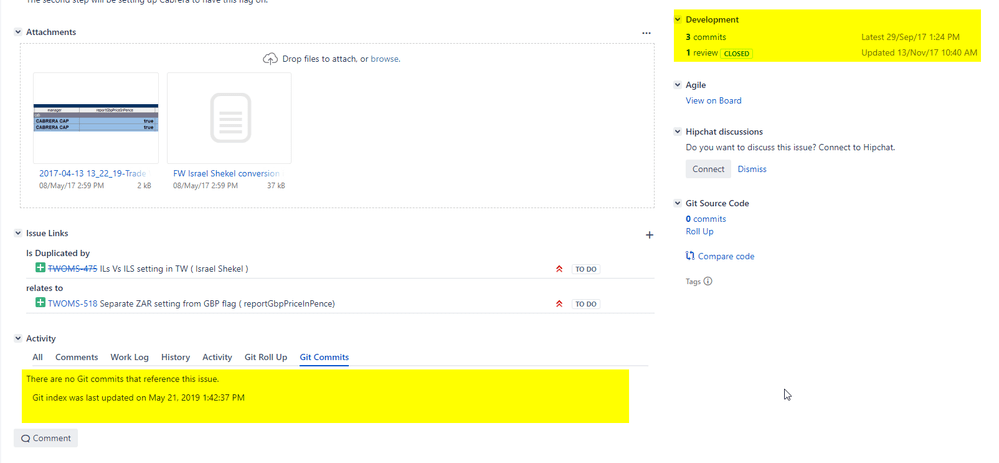
Task: Click 'ILs Vs ILS setting in TW' summary
Action: 174,269
